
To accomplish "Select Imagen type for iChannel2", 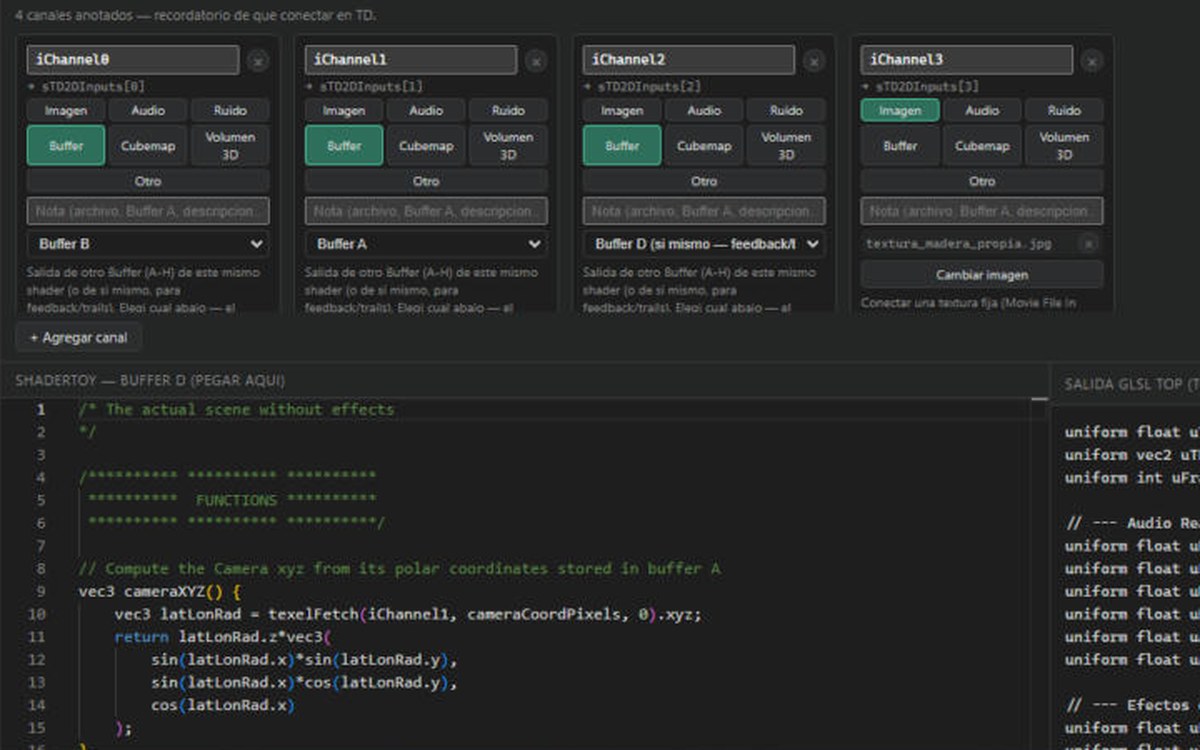I will (x=621, y=110).
